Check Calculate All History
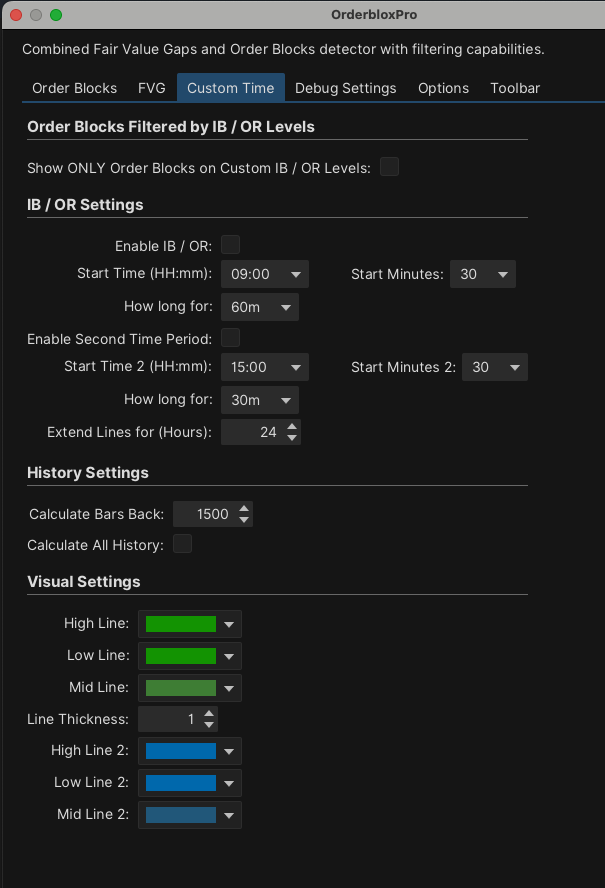Image resolution: width=605 pixels, height=888 pixels. click(182, 544)
